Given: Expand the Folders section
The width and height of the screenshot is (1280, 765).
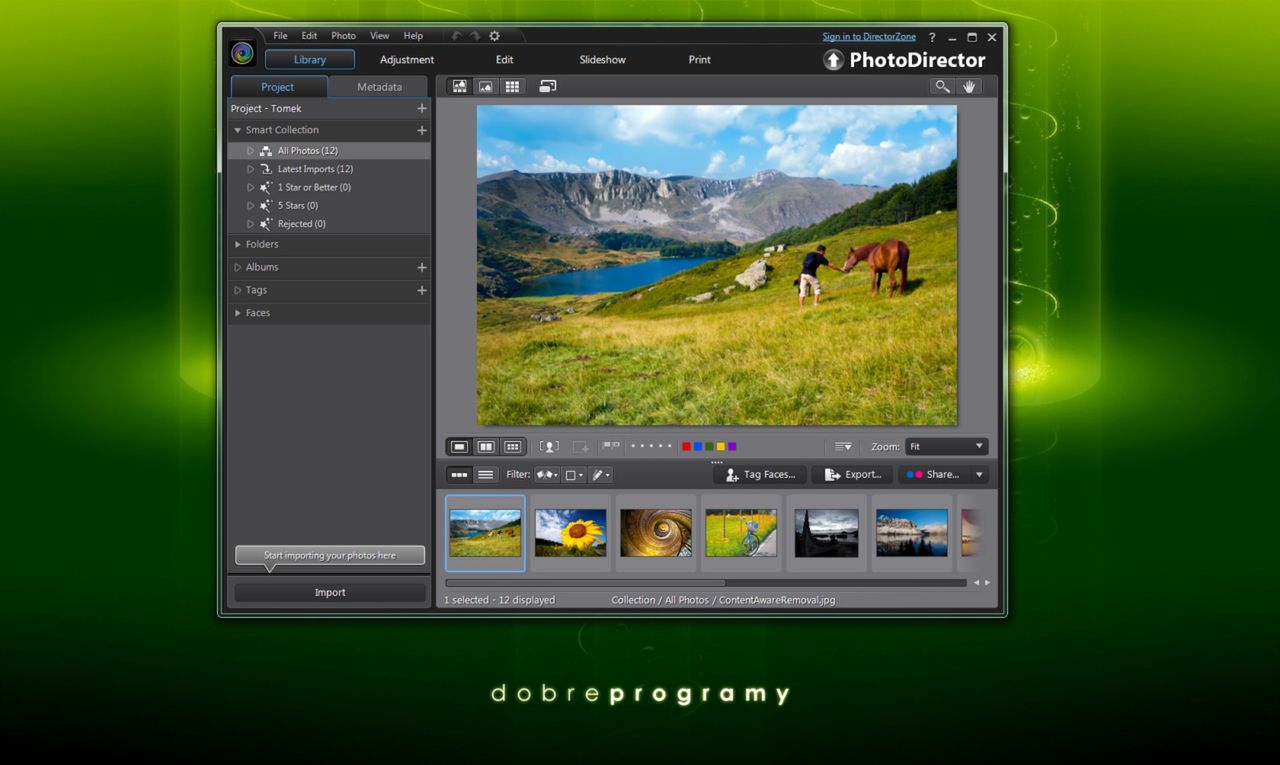Looking at the screenshot, I should point(238,244).
